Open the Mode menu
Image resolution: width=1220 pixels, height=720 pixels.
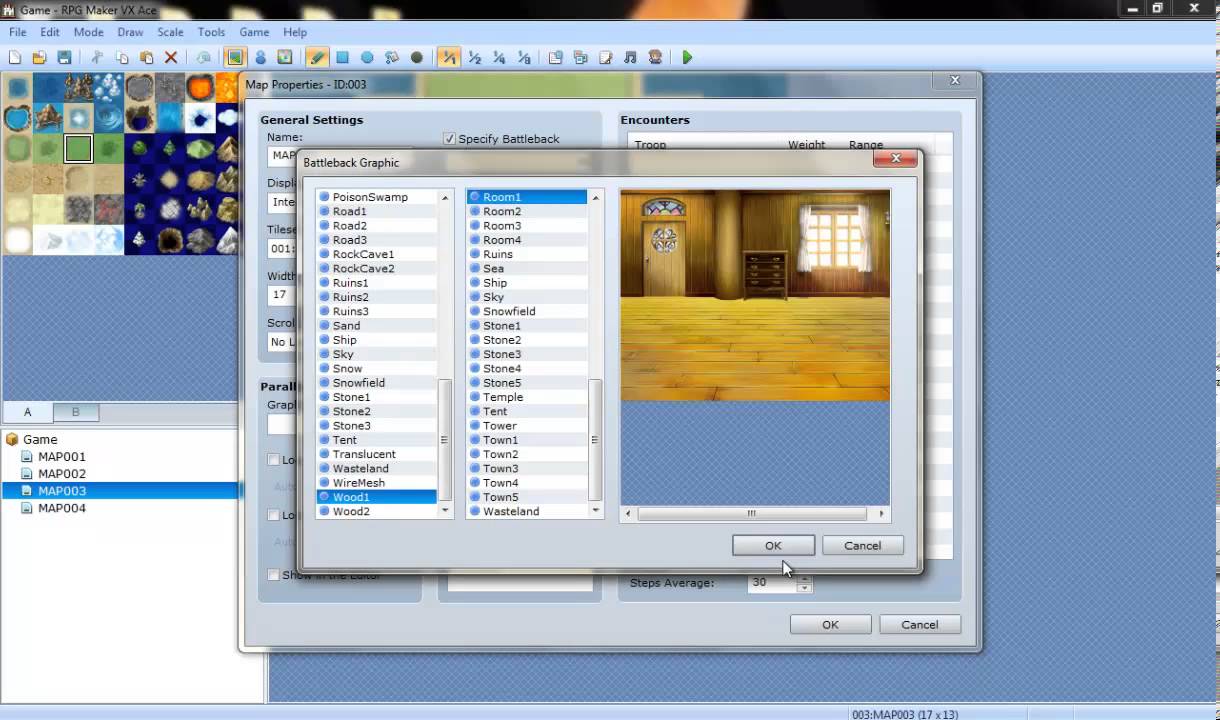(88, 32)
